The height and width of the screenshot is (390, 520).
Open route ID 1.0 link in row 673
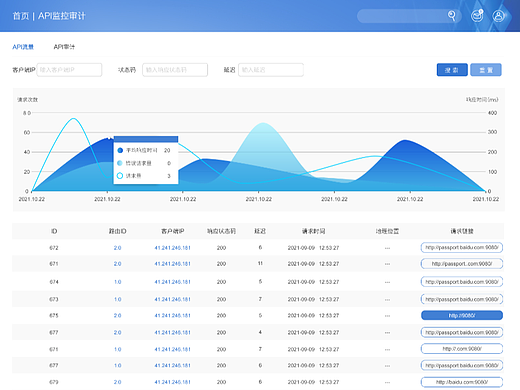pos(117,299)
